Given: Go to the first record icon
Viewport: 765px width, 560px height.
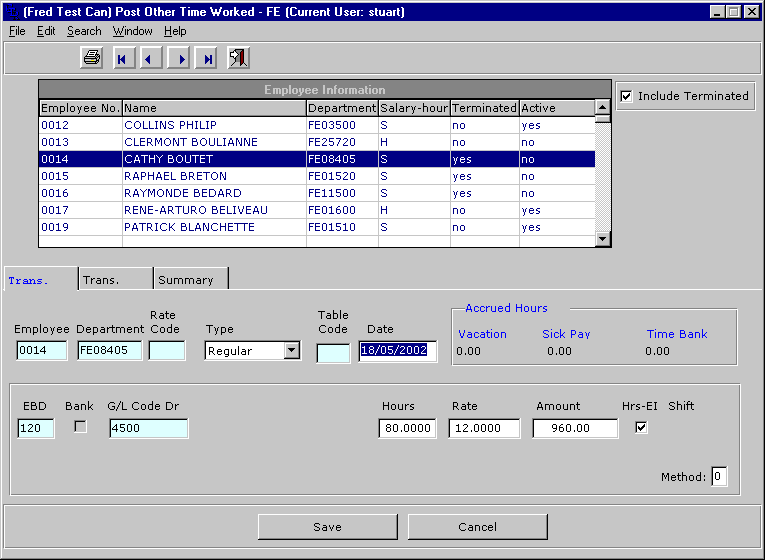Looking at the screenshot, I should [x=122, y=59].
